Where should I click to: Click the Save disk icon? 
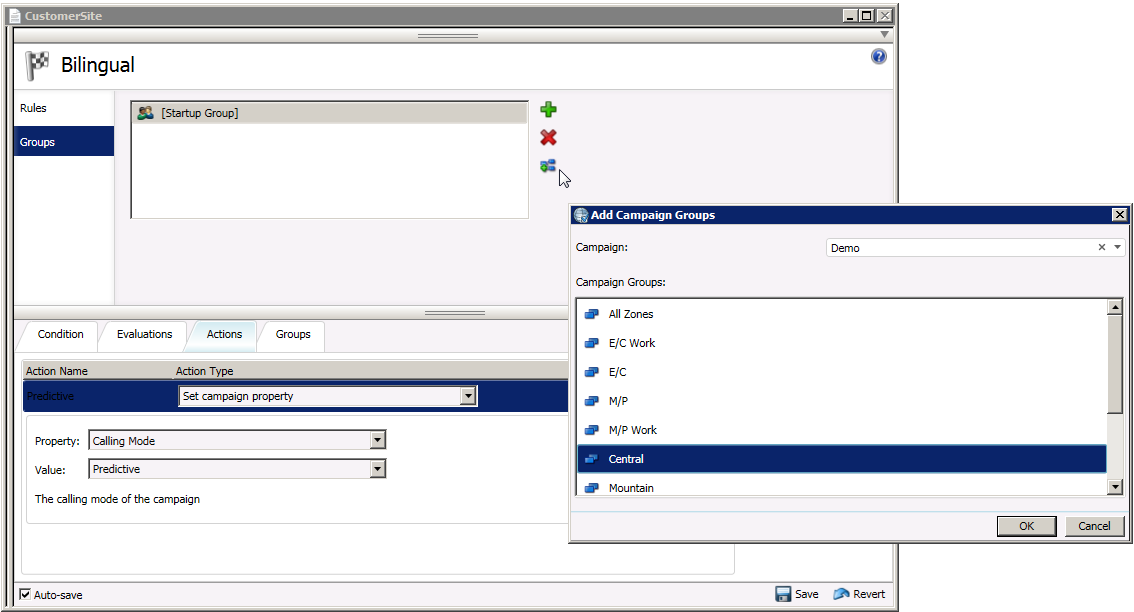[x=783, y=594]
